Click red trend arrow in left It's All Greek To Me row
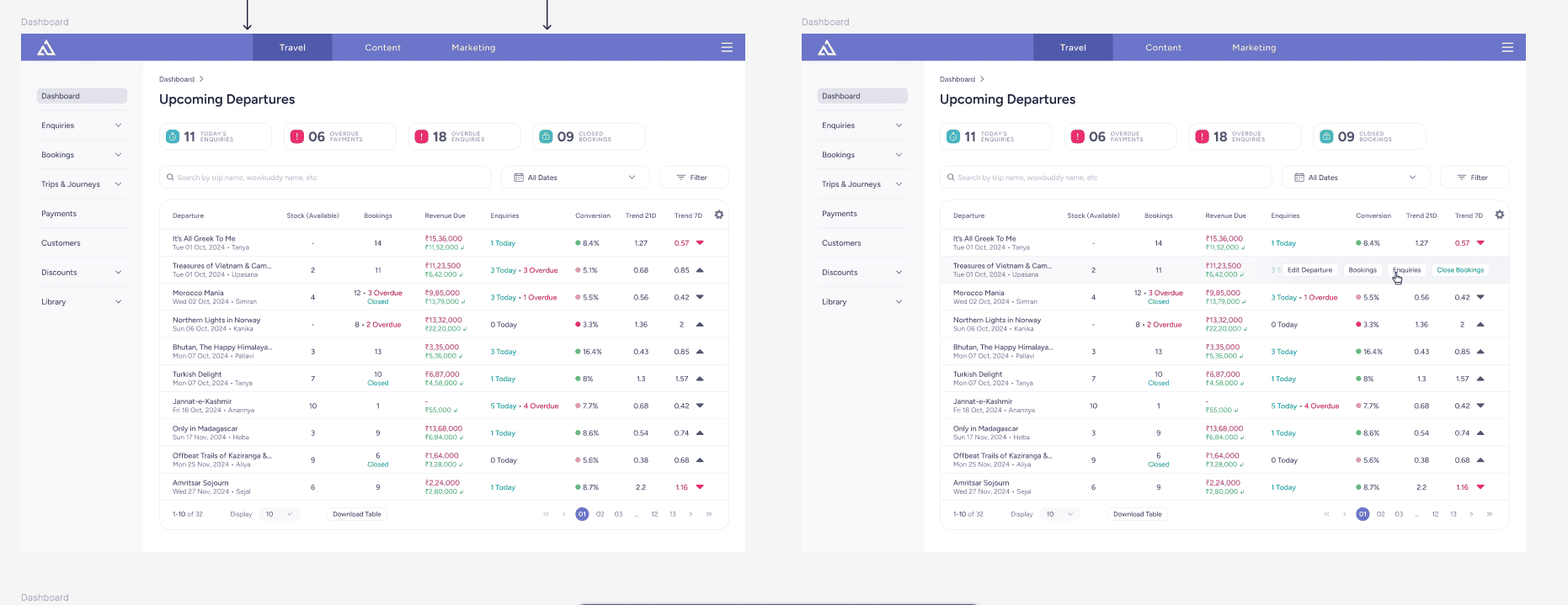Viewport: 1568px width, 605px height. tap(700, 243)
